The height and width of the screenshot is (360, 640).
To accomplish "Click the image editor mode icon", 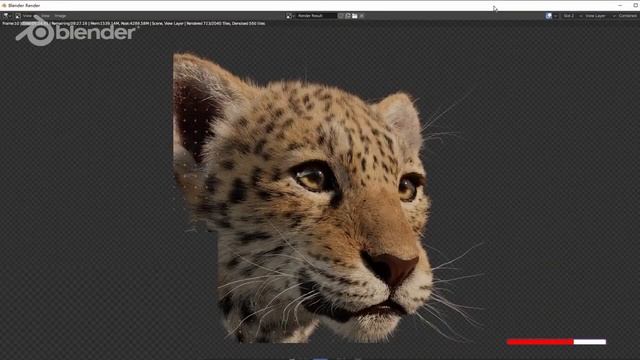I will pyautogui.click(x=18, y=16).
